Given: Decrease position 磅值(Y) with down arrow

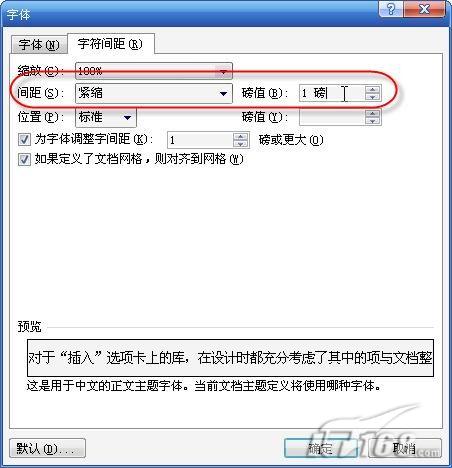Looking at the screenshot, I should 372,121.
